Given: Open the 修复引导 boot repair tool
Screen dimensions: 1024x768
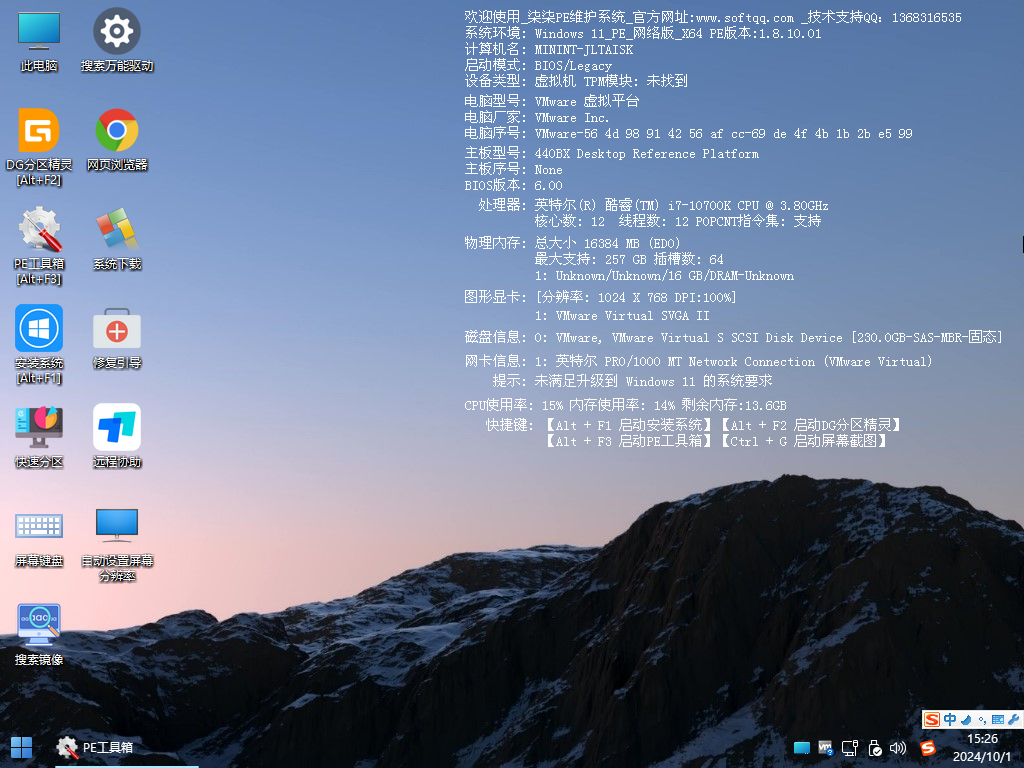Looking at the screenshot, I should pos(117,328).
